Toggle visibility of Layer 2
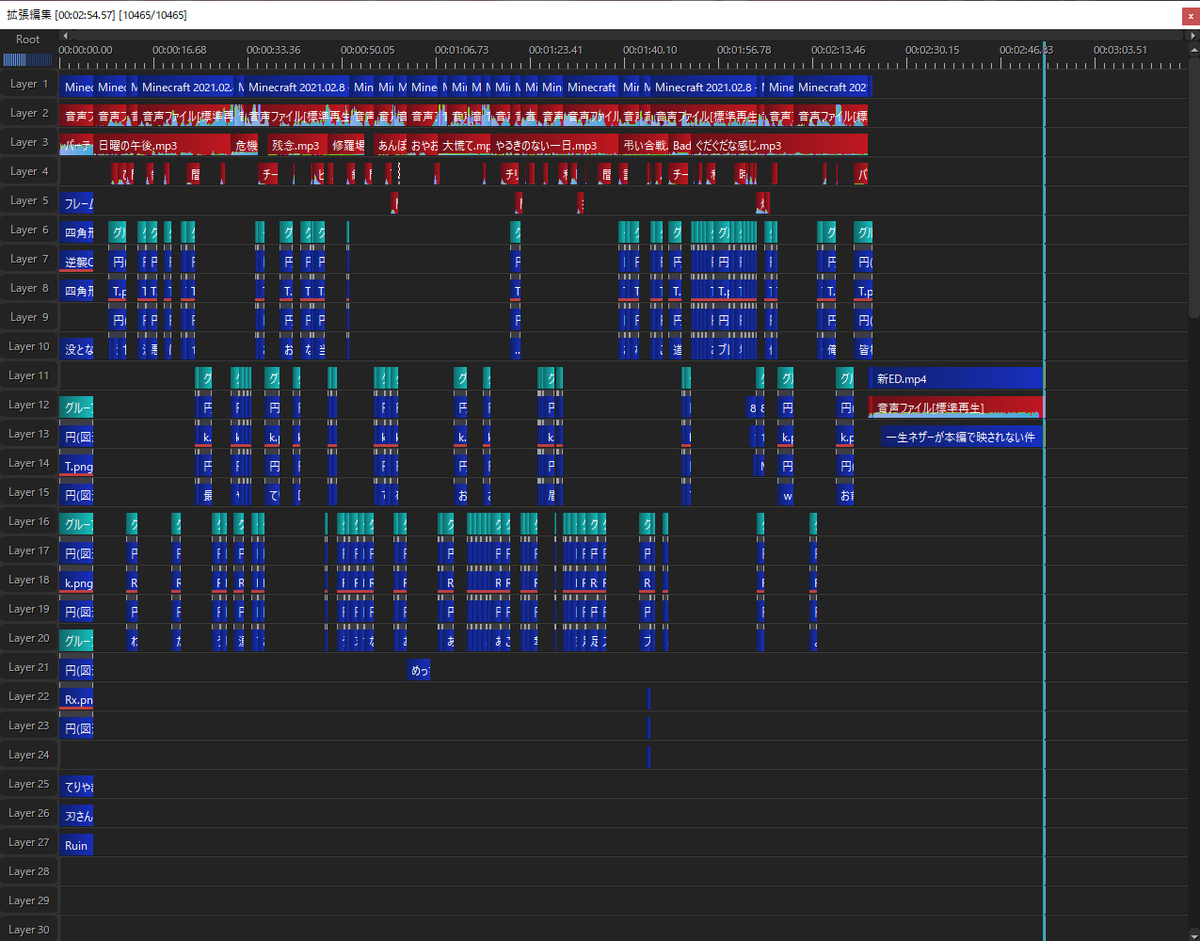 pos(29,114)
